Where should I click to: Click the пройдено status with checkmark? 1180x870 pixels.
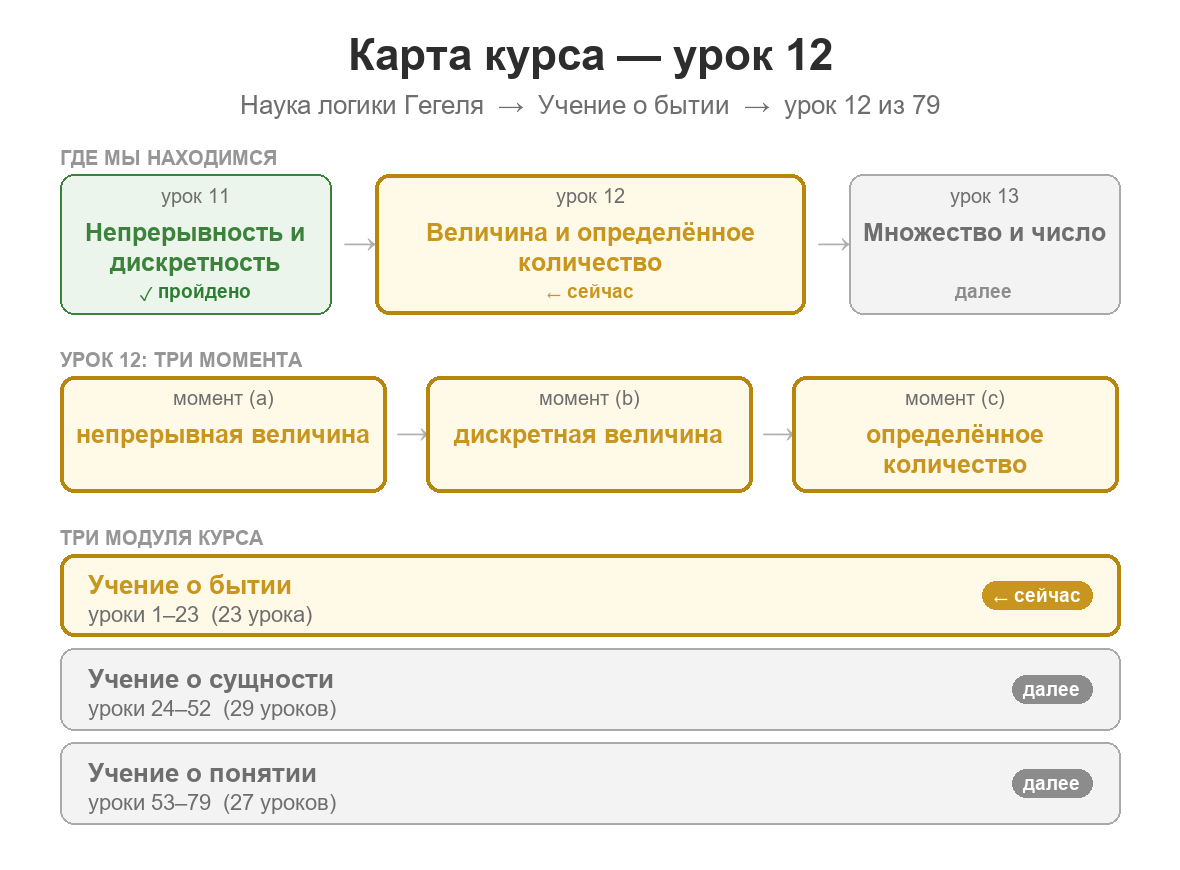click(x=196, y=292)
